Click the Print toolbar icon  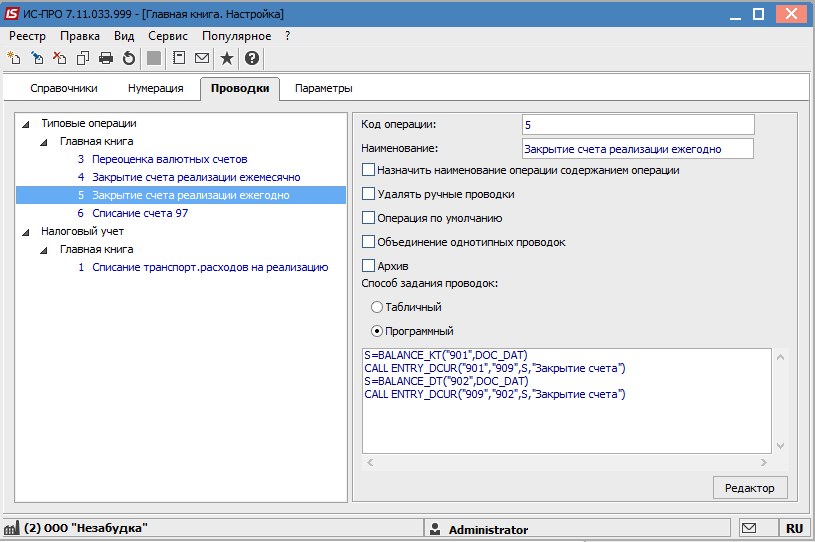(x=106, y=58)
